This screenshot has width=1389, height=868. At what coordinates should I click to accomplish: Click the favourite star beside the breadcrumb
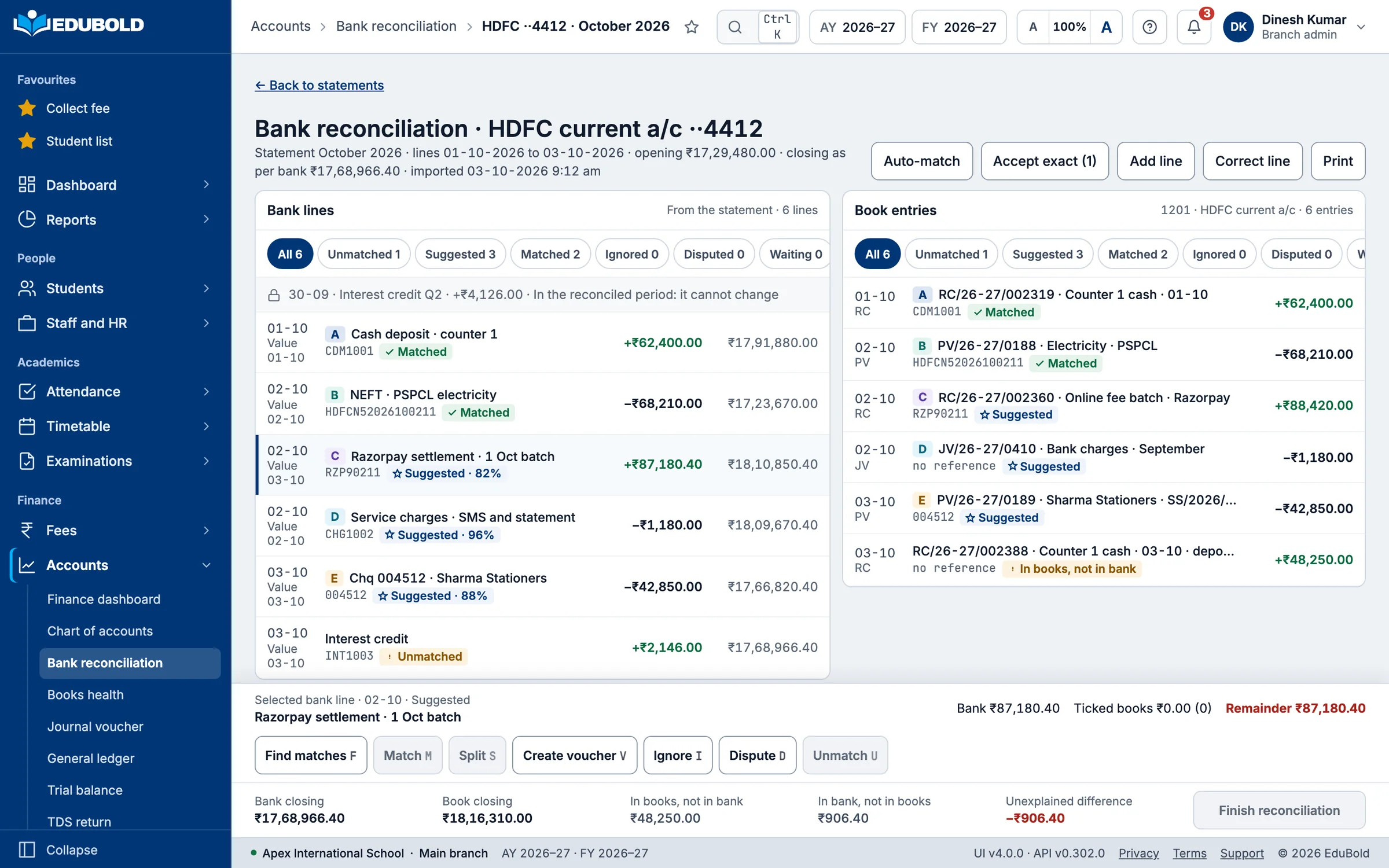point(692,27)
